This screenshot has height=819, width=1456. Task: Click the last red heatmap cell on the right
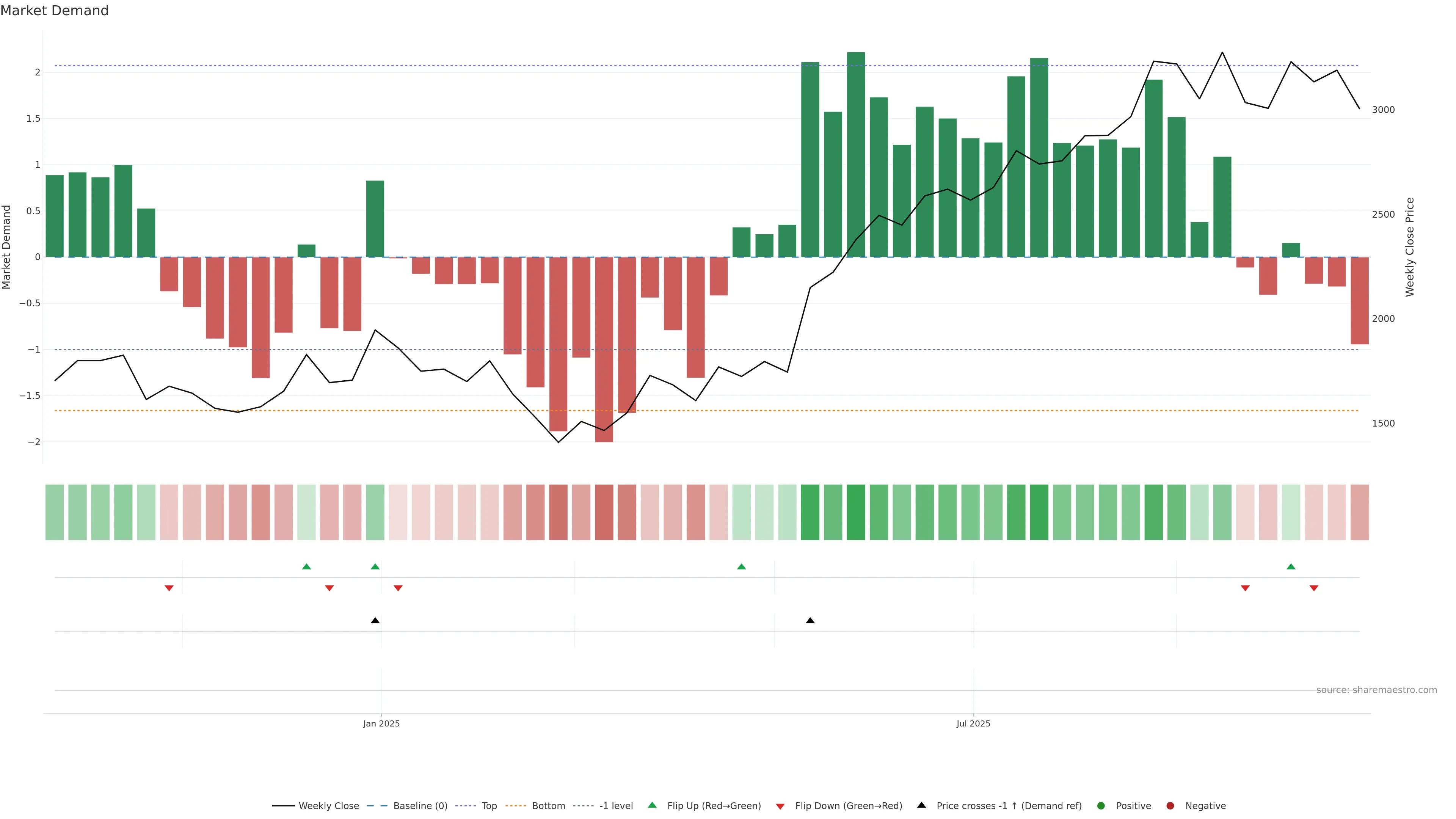pos(1359,512)
